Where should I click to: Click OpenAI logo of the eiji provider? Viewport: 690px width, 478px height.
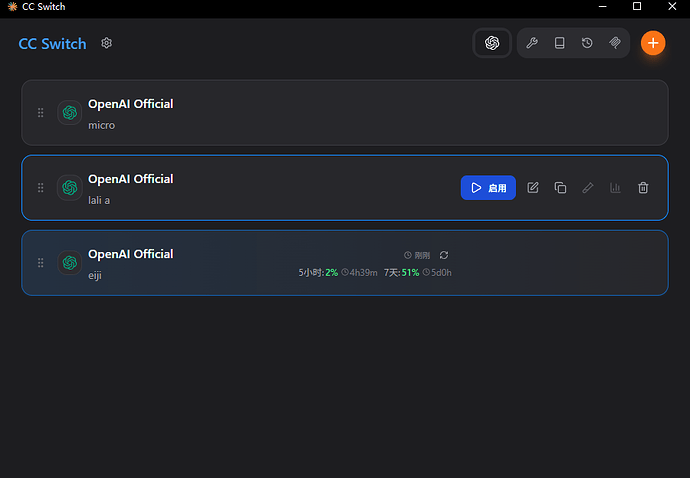click(70, 263)
